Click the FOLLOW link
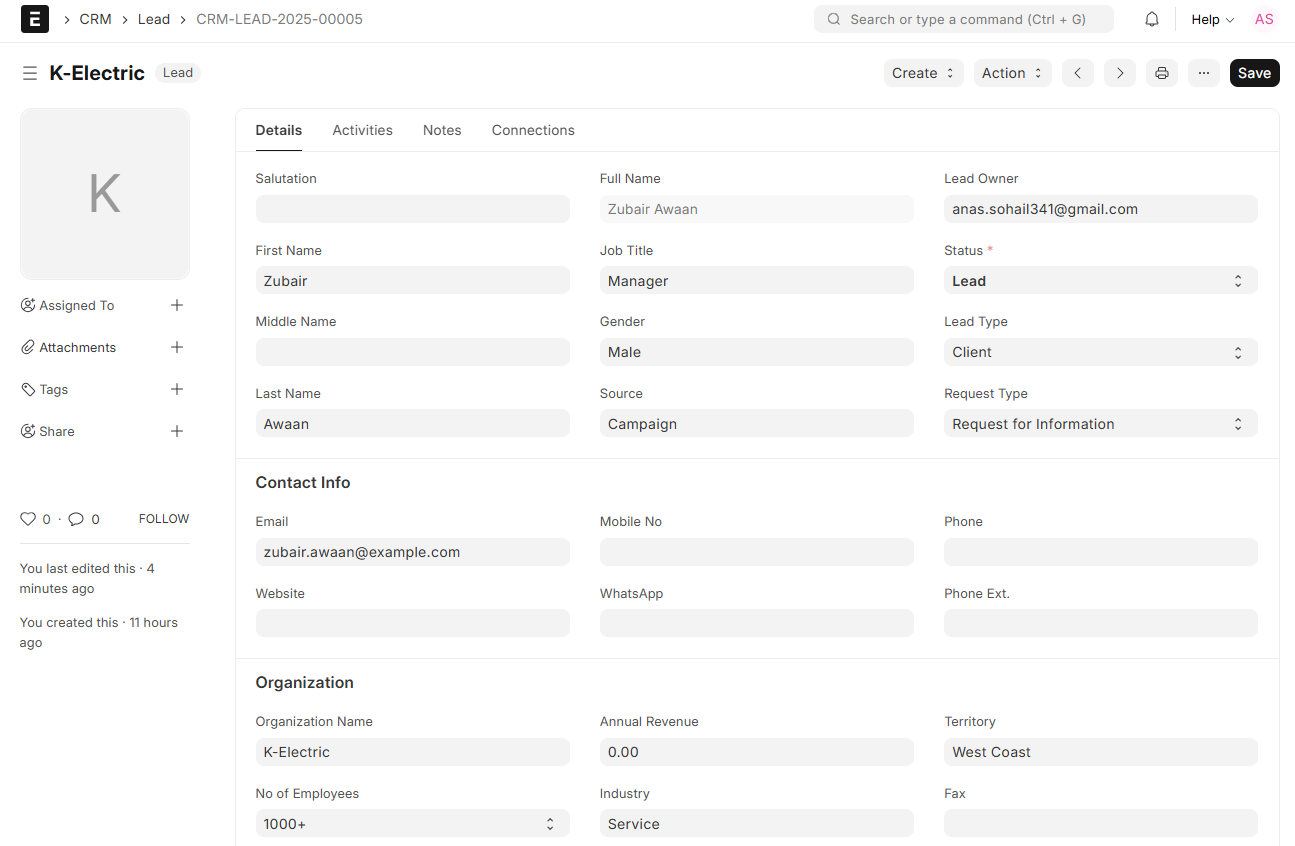 coord(164,519)
